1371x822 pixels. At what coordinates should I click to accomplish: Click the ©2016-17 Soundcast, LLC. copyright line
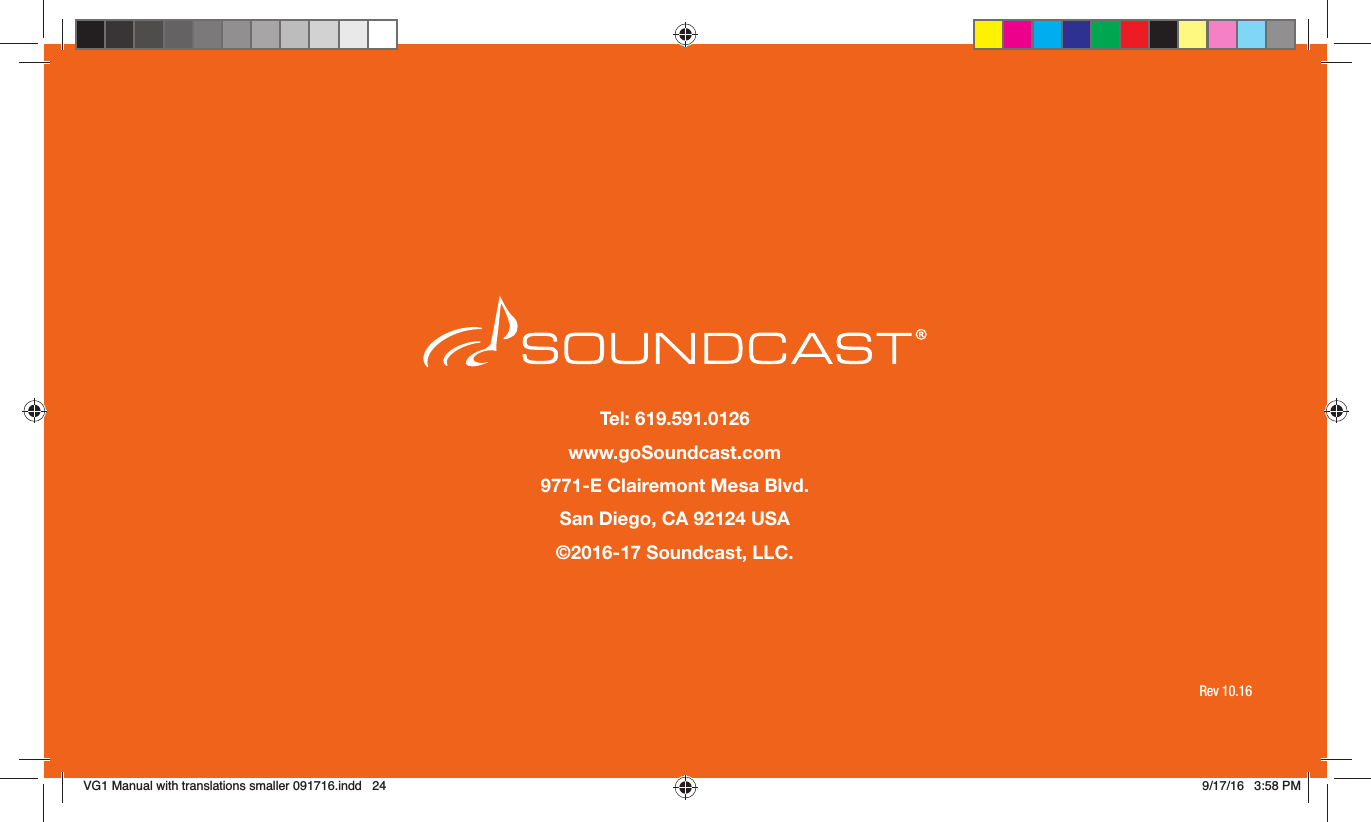[x=674, y=553]
